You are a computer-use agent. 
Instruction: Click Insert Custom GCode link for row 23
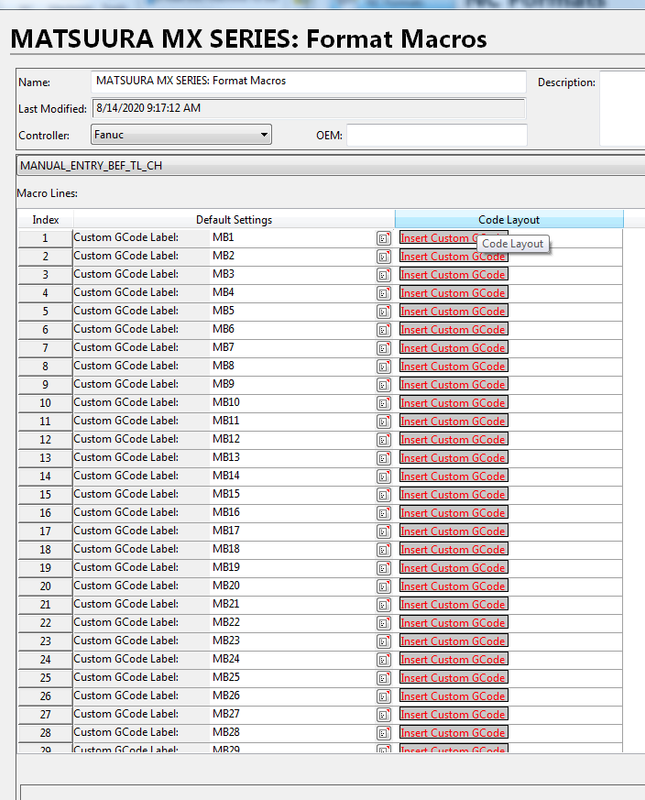point(453,641)
